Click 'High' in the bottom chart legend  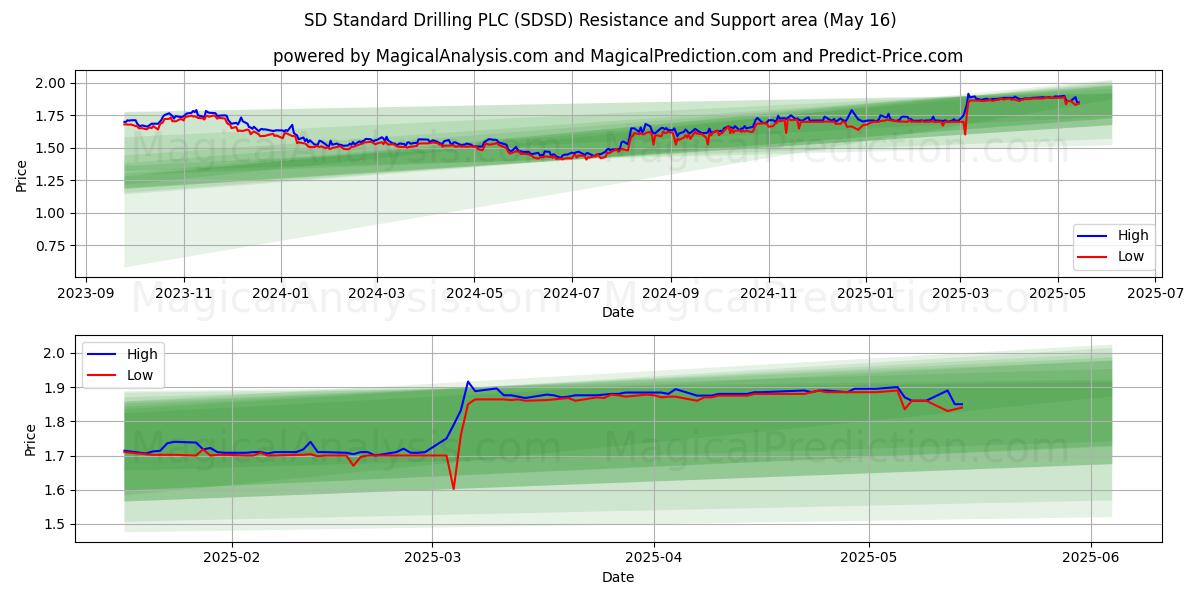[143, 354]
